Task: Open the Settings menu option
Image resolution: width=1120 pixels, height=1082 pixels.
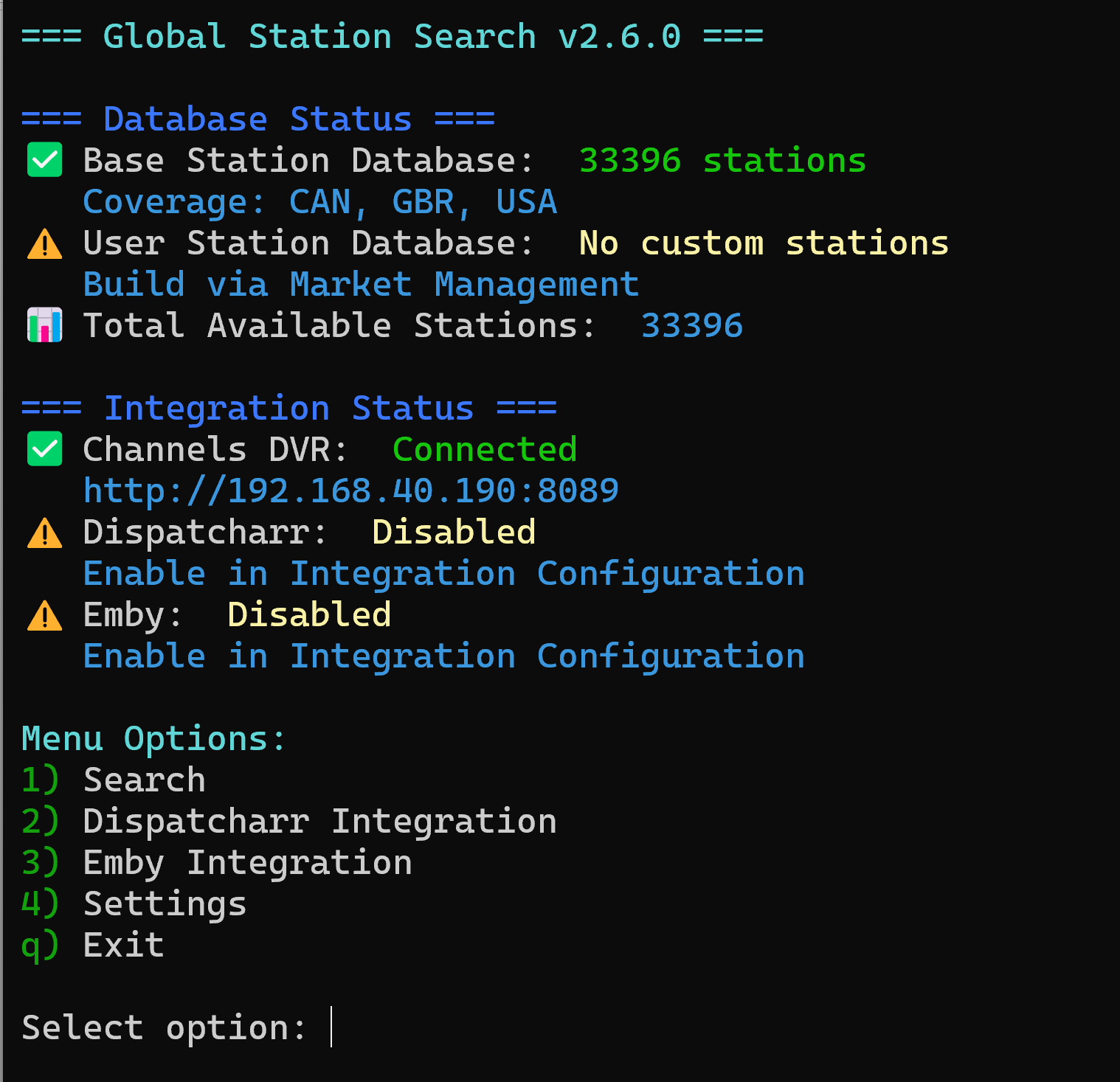Action: [x=165, y=904]
